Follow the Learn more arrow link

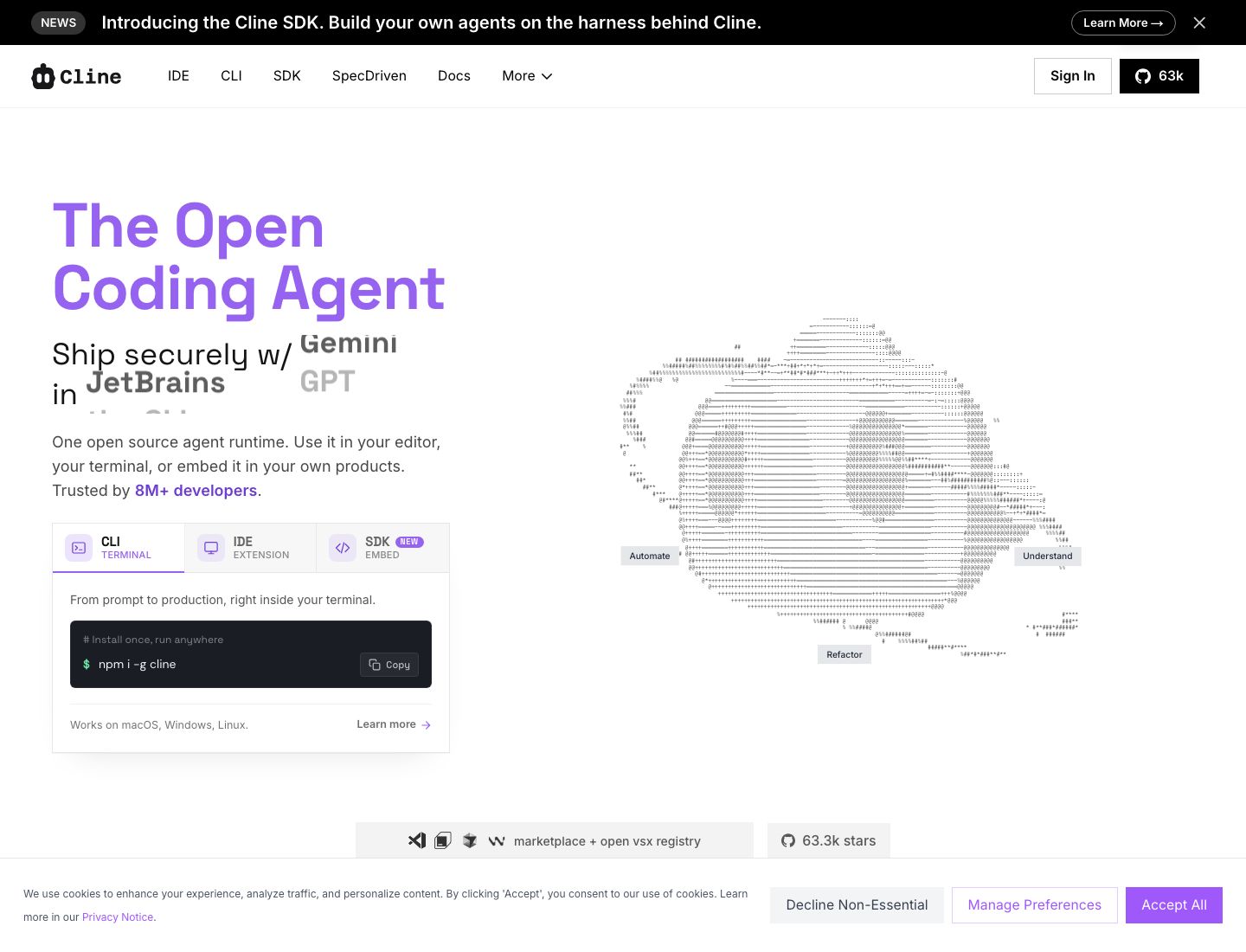[x=394, y=724]
